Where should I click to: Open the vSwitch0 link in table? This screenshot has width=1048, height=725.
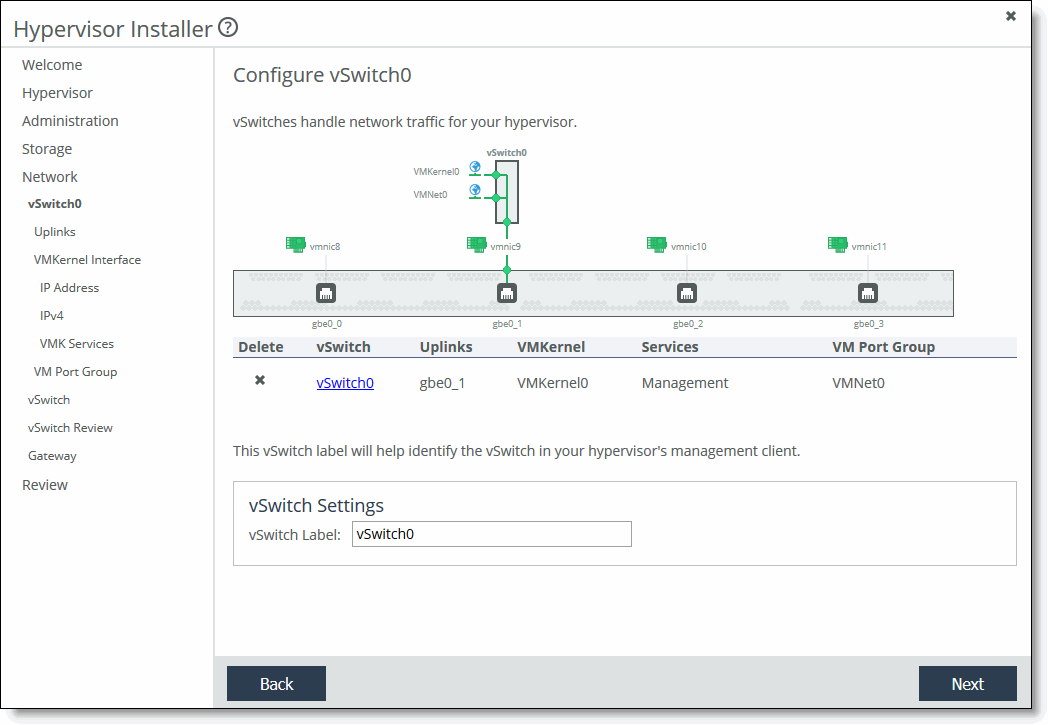(x=345, y=383)
